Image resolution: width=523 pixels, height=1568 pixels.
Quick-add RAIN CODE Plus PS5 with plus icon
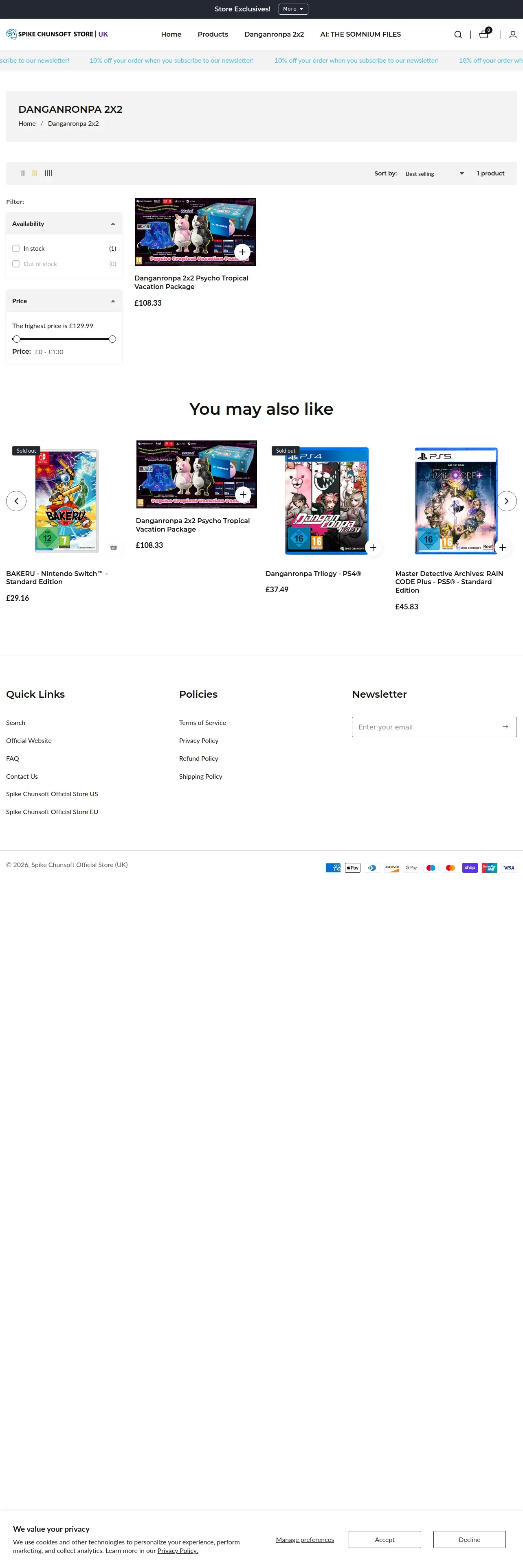pos(502,547)
